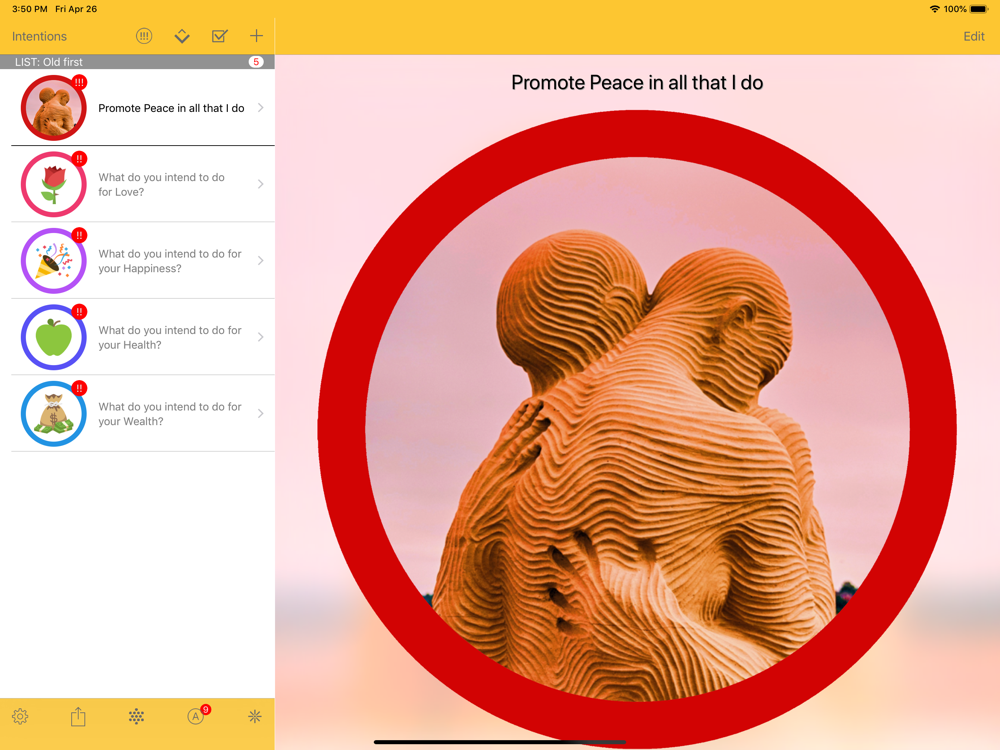This screenshot has height=750, width=1000.
Task: Select "What do you intend to do for Love?"
Action: pos(161,184)
